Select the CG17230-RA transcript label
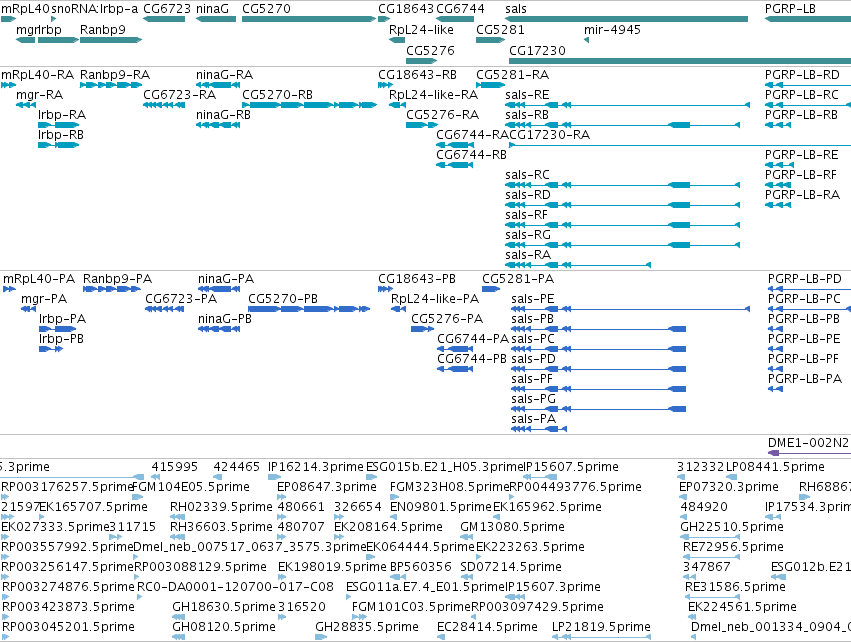The width and height of the screenshot is (851, 642). 549,135
